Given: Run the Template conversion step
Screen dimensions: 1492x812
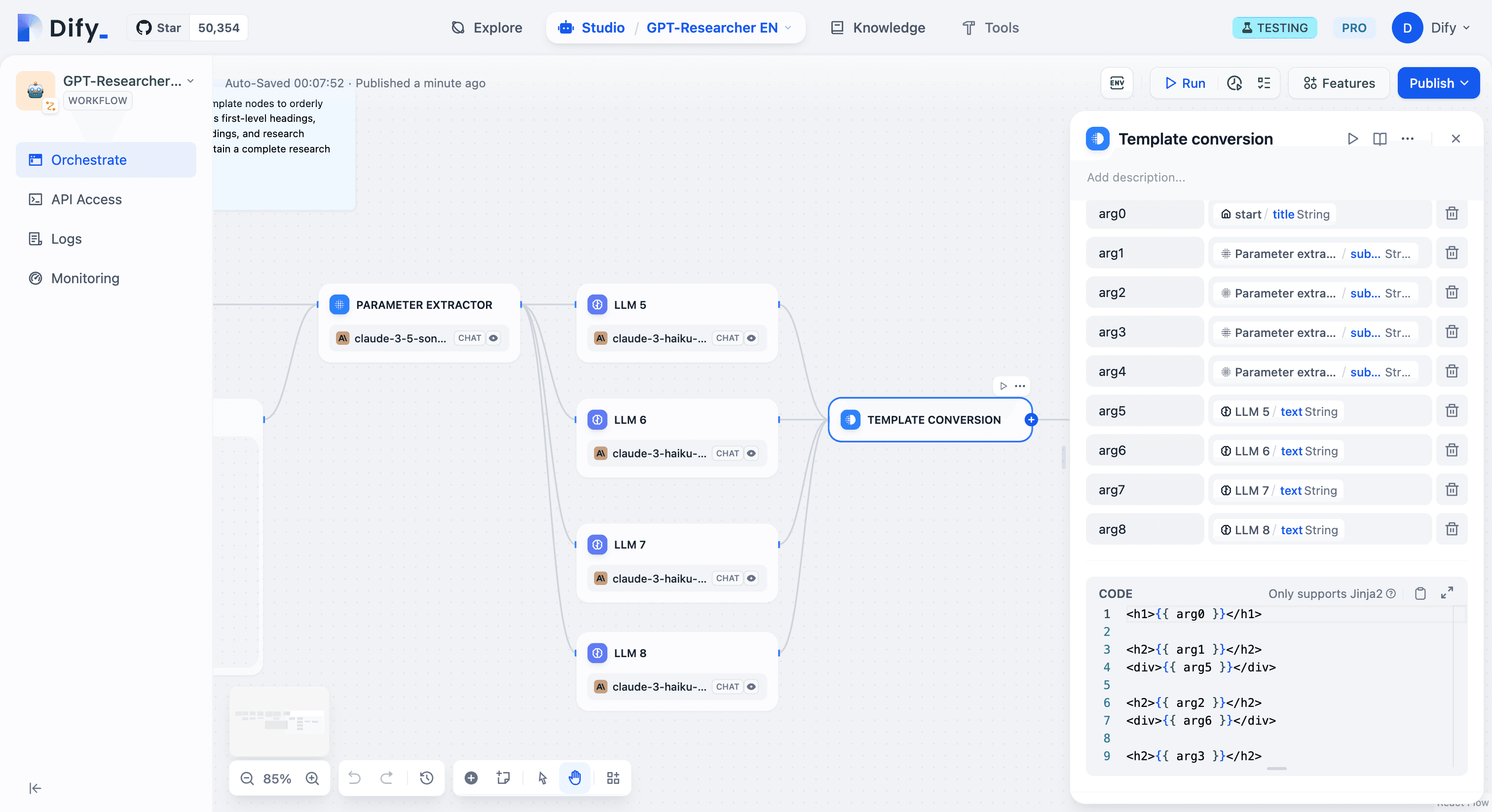Looking at the screenshot, I should (x=1352, y=139).
